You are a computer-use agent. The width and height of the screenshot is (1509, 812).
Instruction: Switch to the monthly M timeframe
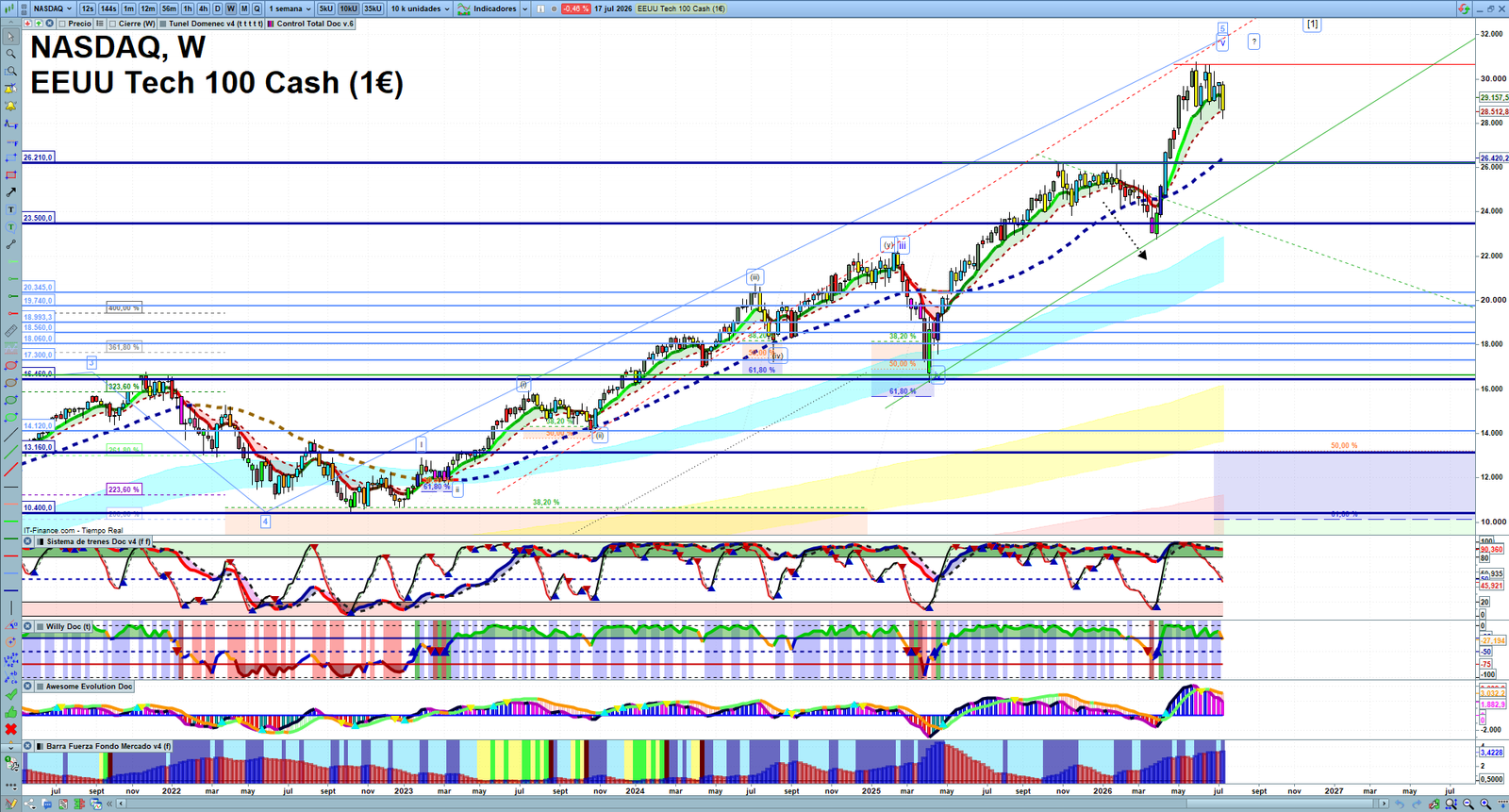click(x=244, y=8)
